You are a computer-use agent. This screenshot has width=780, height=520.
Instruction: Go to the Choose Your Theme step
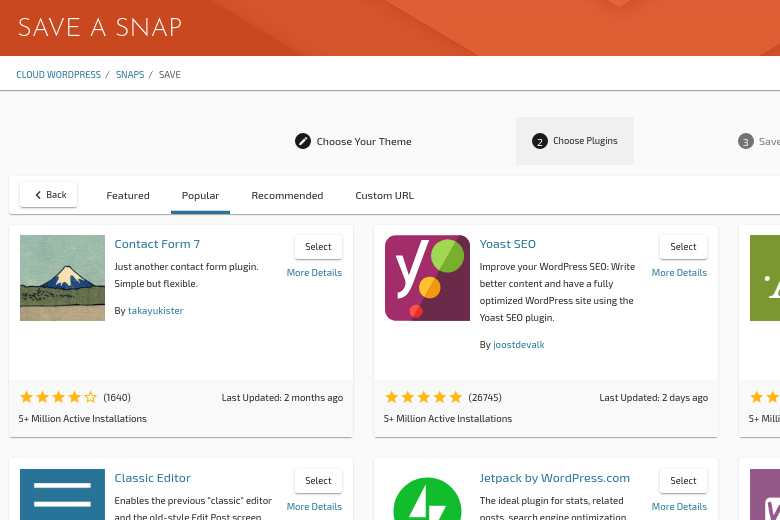click(x=364, y=141)
